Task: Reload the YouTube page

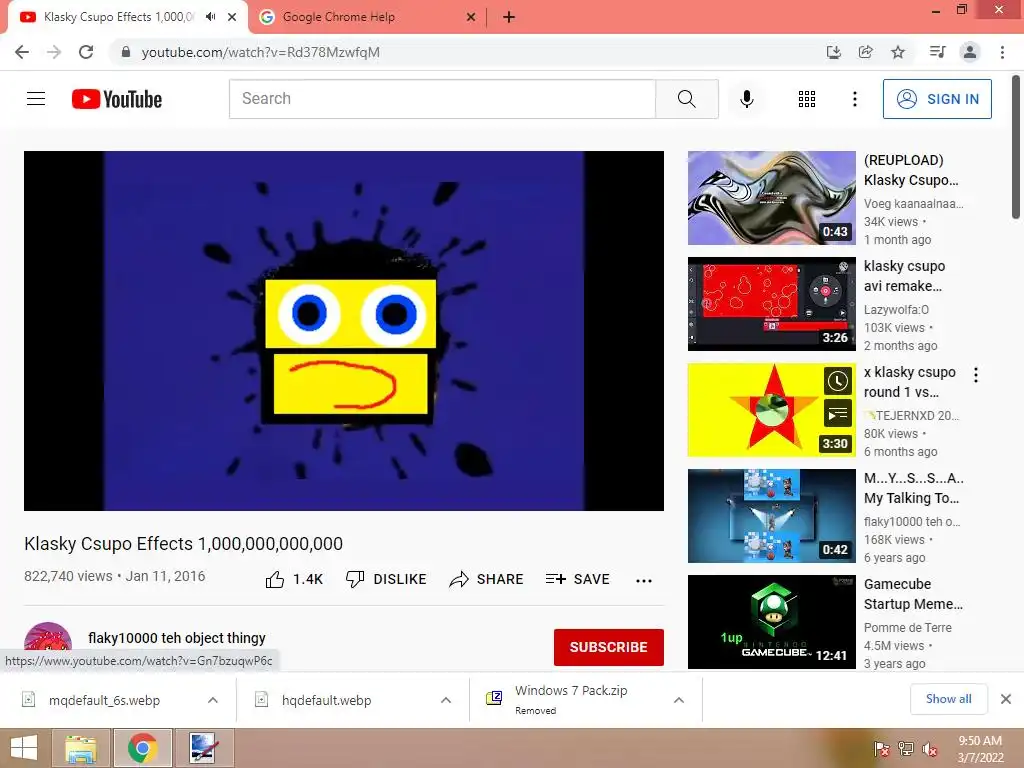Action: pos(86,52)
